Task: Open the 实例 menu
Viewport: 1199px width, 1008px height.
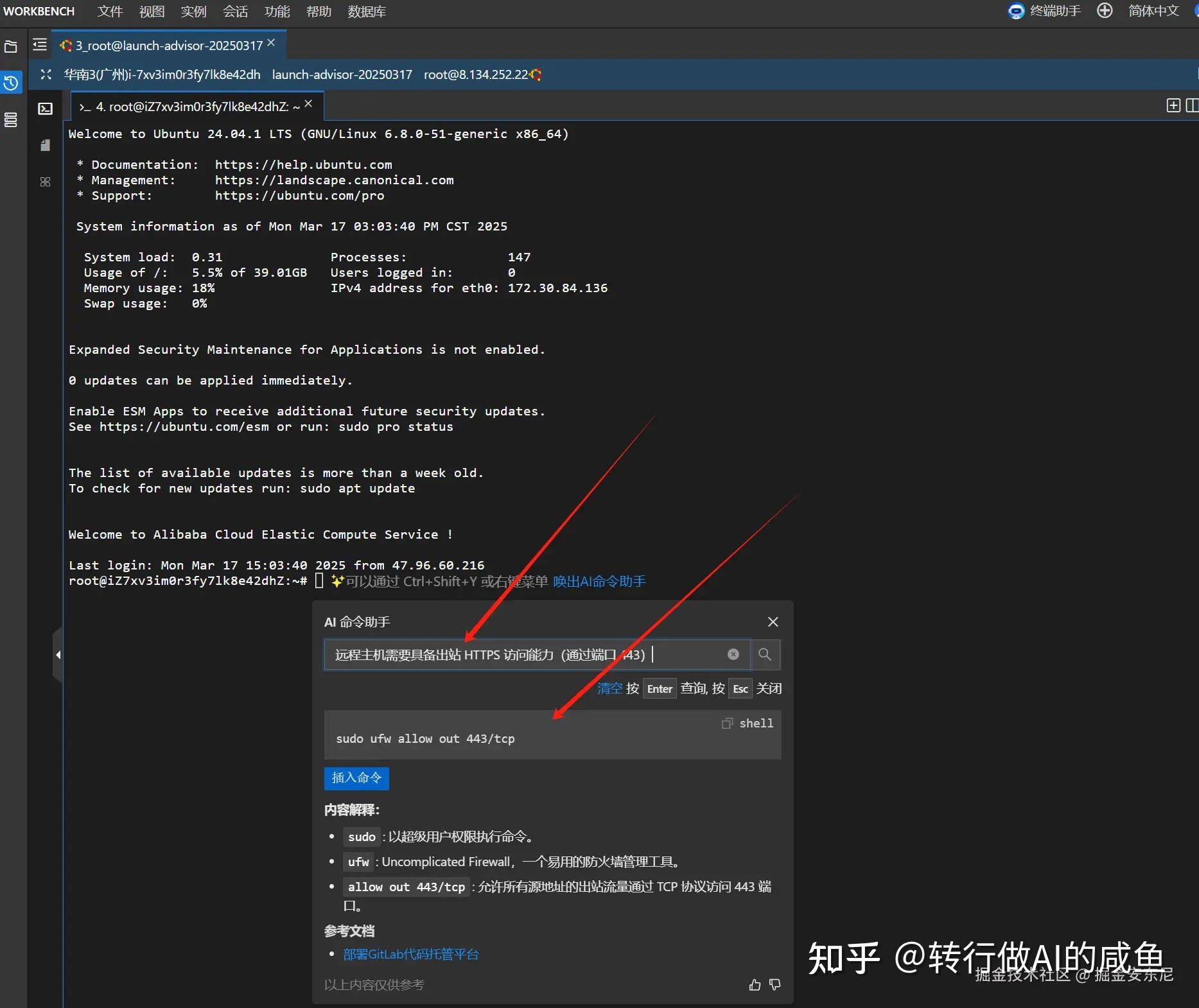Action: click(193, 12)
